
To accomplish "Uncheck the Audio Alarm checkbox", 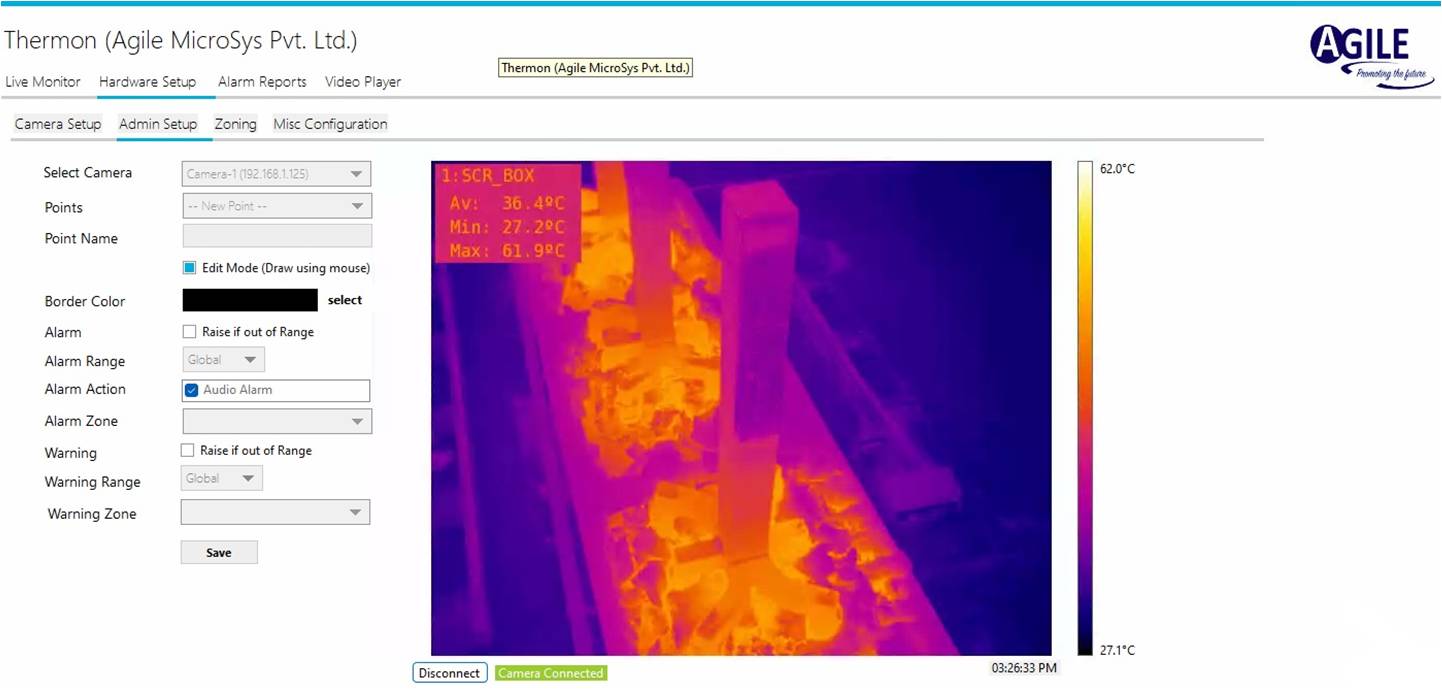I will [x=192, y=390].
